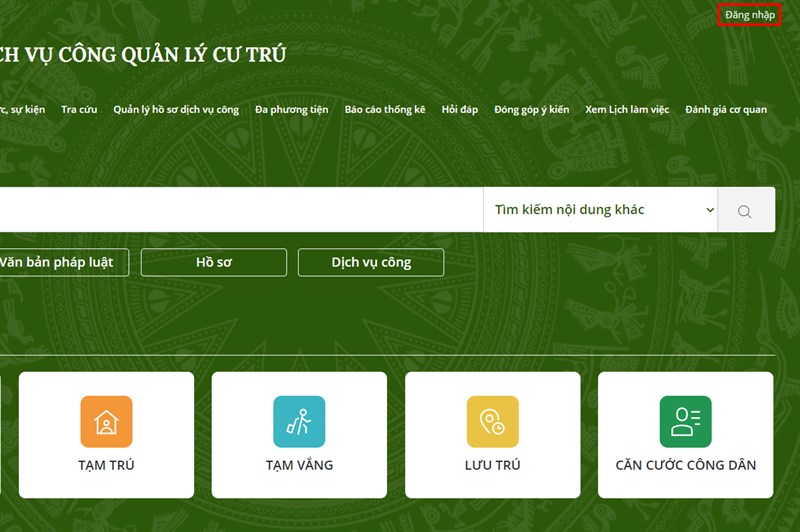Open the Hỏi đáp menu
This screenshot has width=800, height=532.
point(460,110)
